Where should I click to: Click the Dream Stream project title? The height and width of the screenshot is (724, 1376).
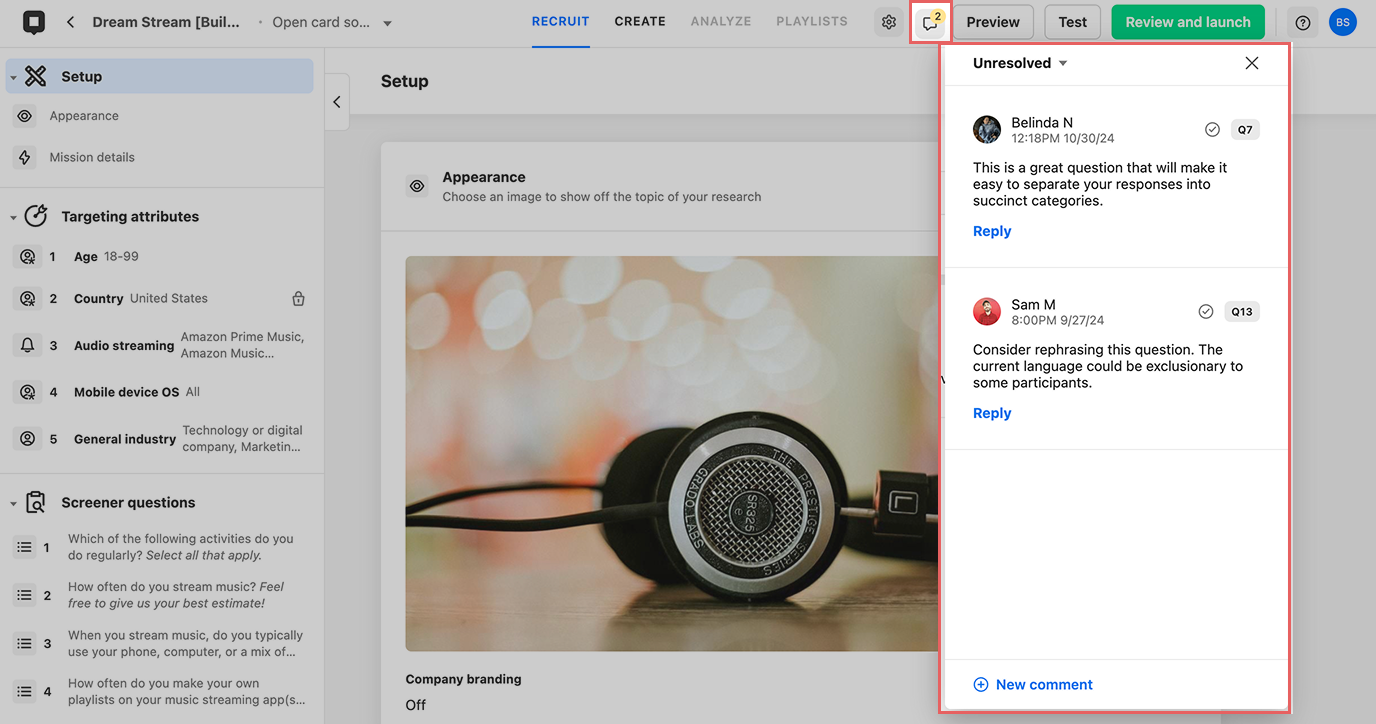coord(166,22)
